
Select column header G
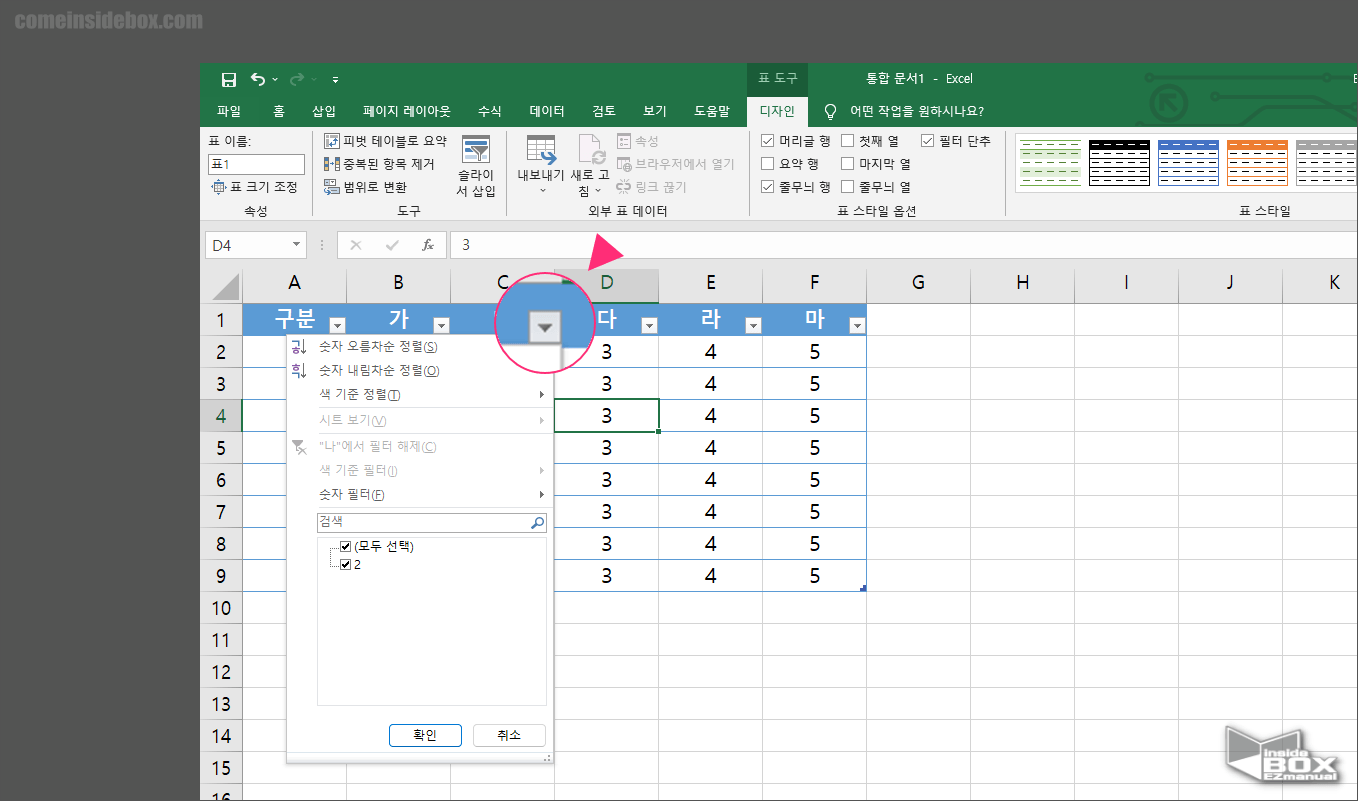click(x=918, y=283)
